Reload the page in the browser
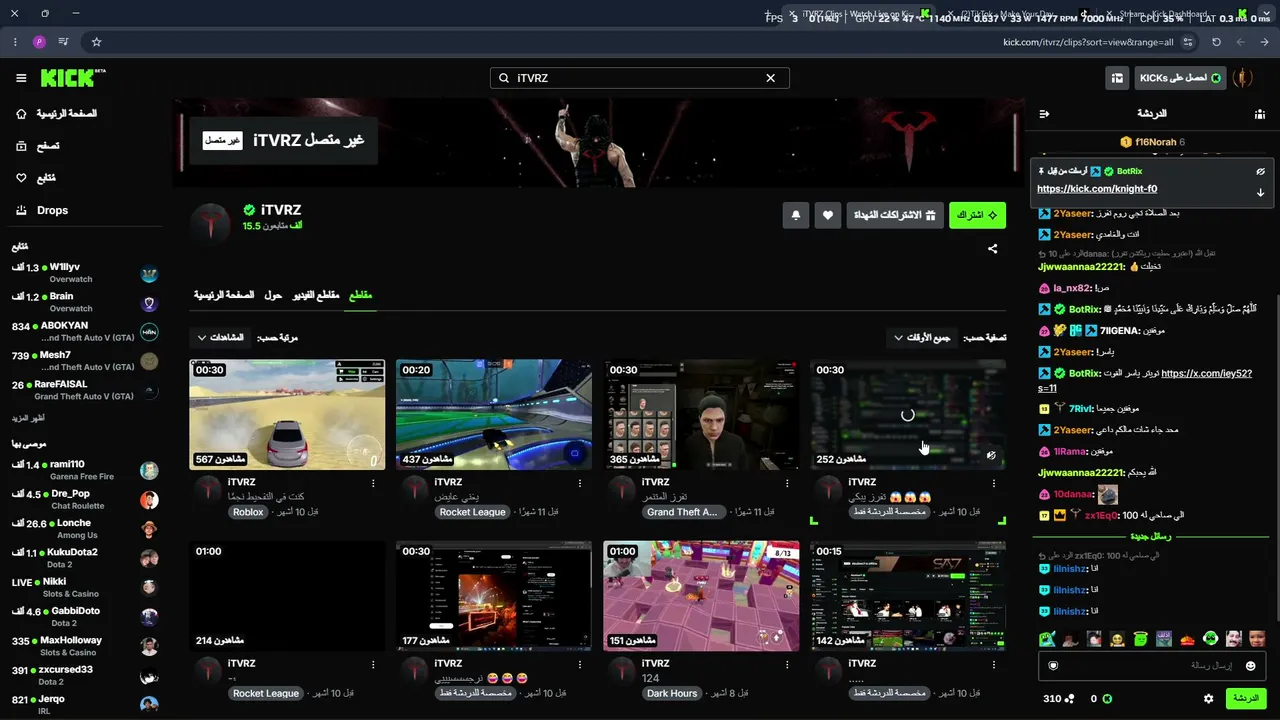Viewport: 1280px width, 720px height. coord(1216,42)
